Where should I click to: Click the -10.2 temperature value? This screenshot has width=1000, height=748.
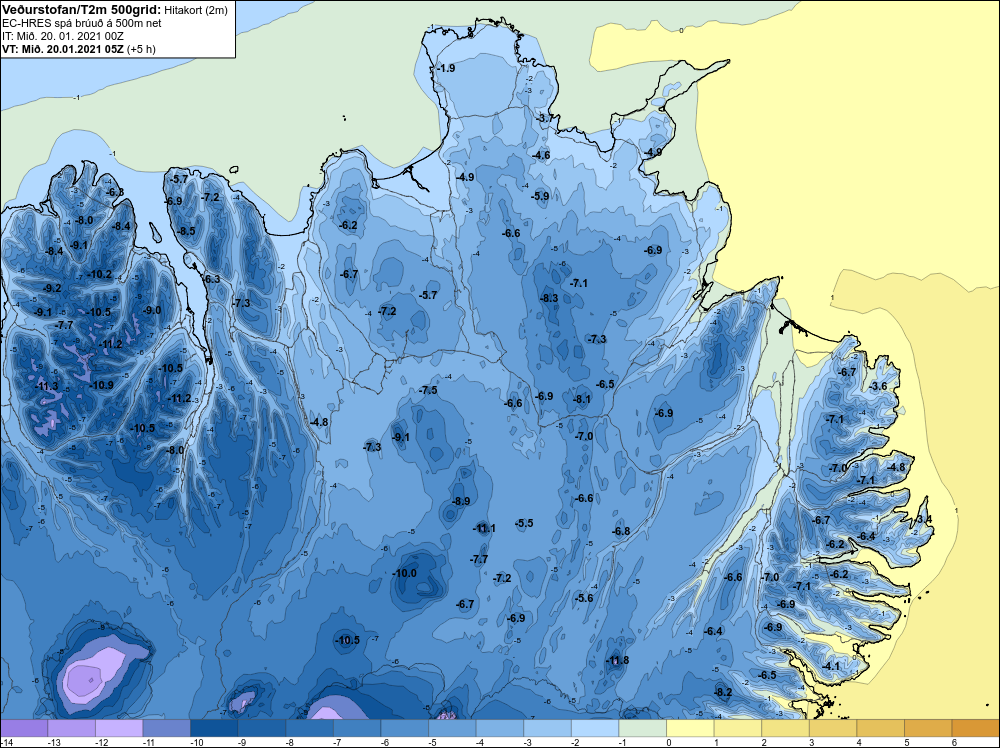tap(100, 275)
